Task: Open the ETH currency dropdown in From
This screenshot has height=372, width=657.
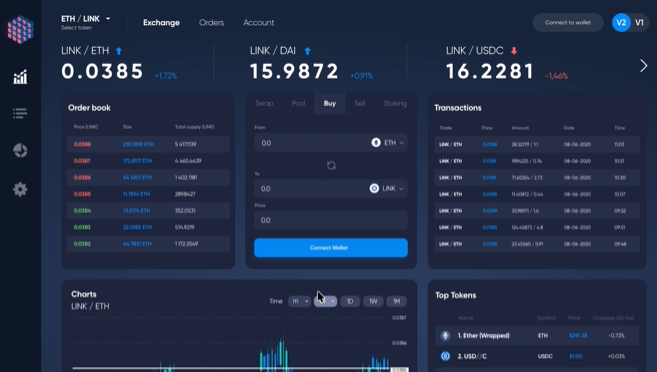Action: pos(388,143)
